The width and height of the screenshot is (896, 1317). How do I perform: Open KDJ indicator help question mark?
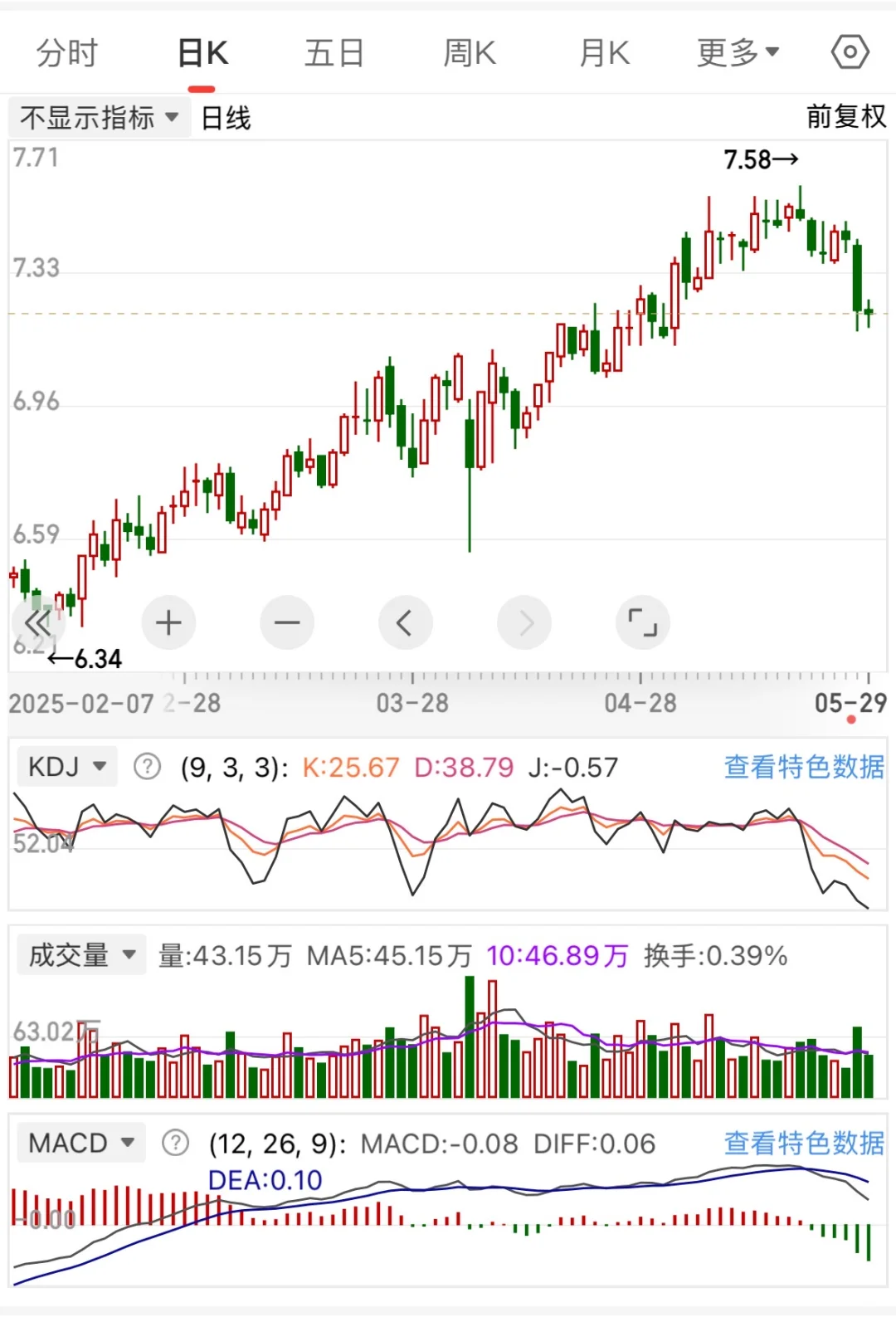coord(148,766)
